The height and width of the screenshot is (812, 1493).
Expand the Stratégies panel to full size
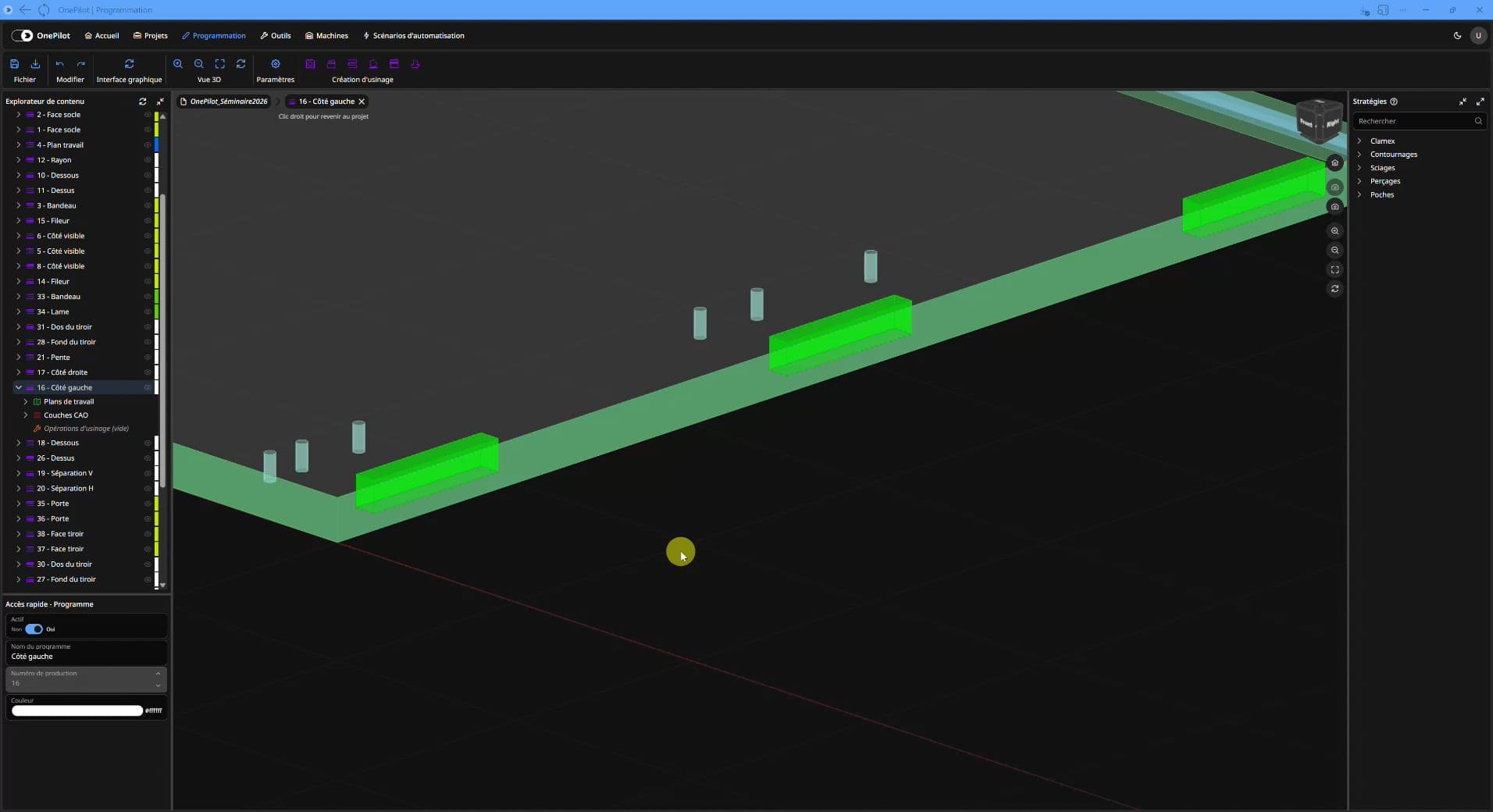tap(1480, 101)
